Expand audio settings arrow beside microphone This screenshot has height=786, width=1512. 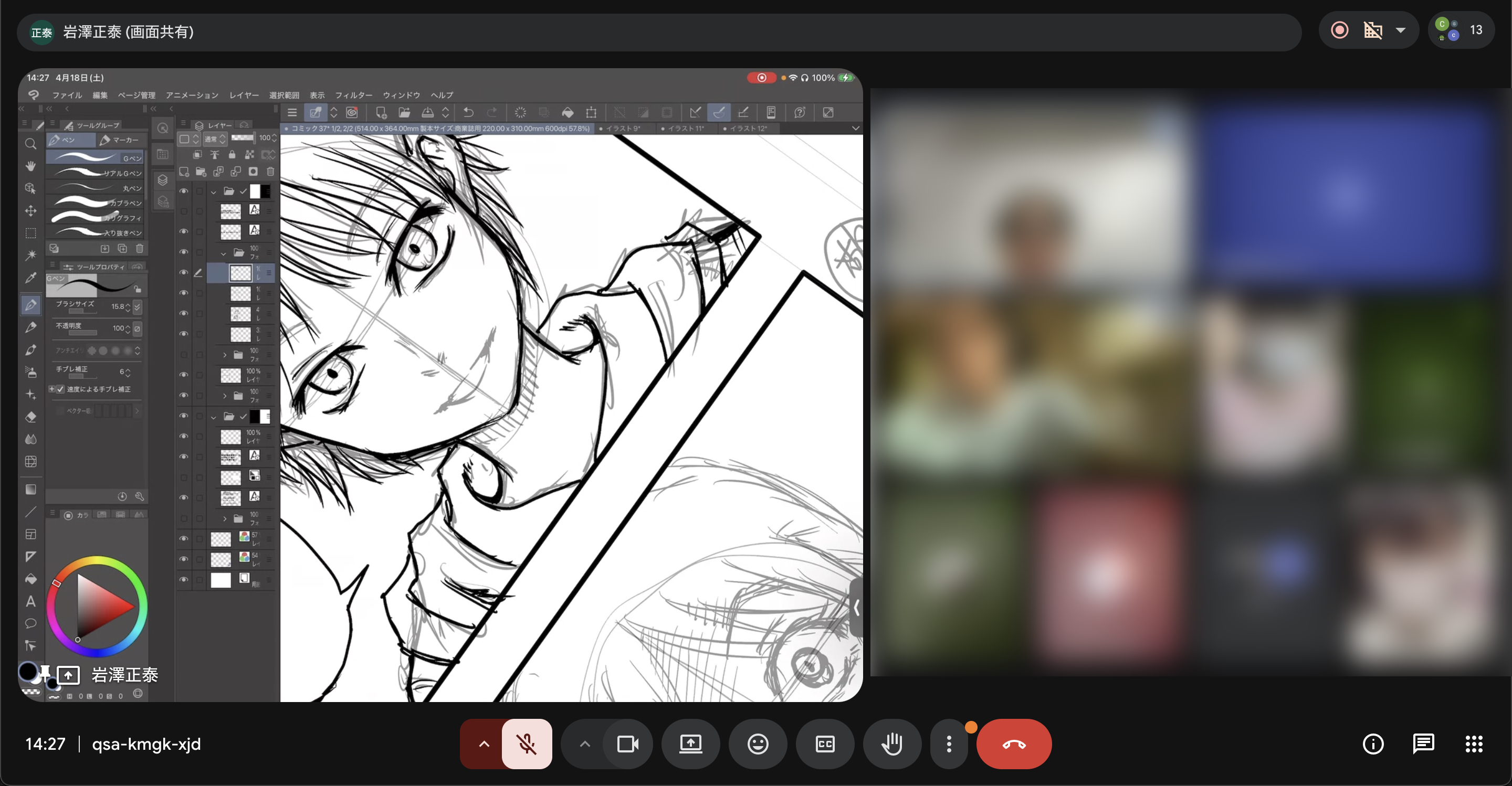pos(484,744)
